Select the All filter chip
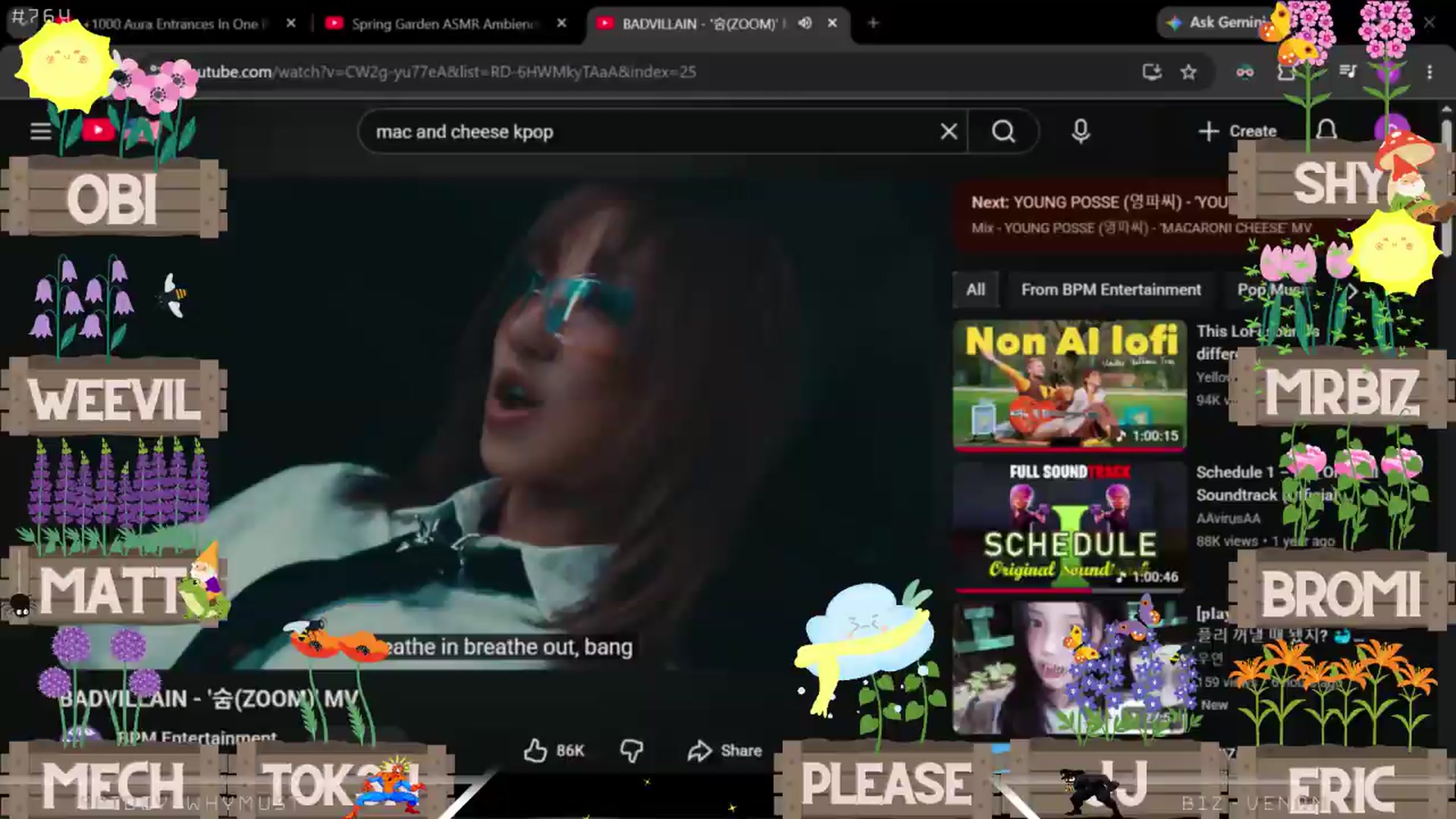 pos(975,290)
